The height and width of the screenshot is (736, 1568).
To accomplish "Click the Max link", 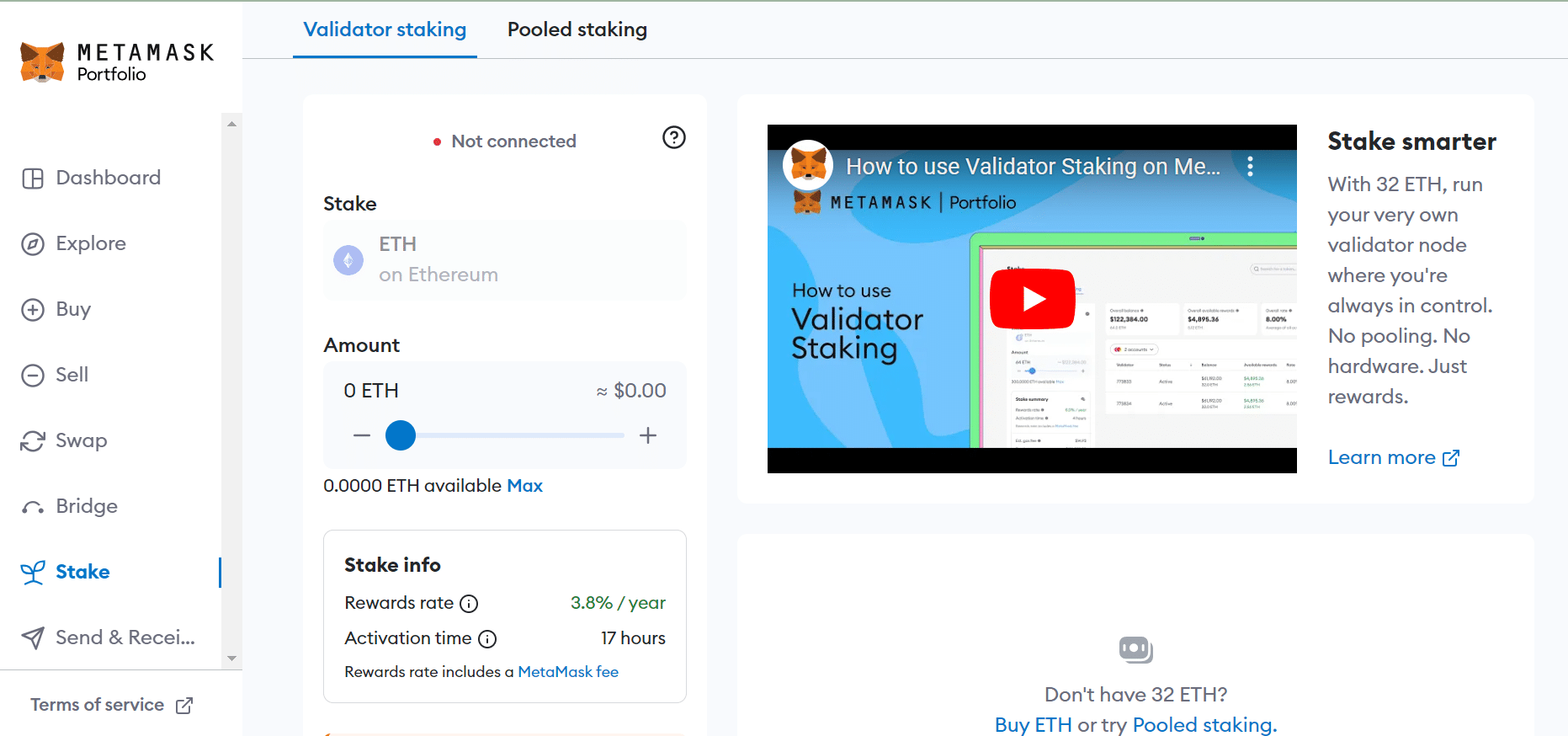I will 524,486.
